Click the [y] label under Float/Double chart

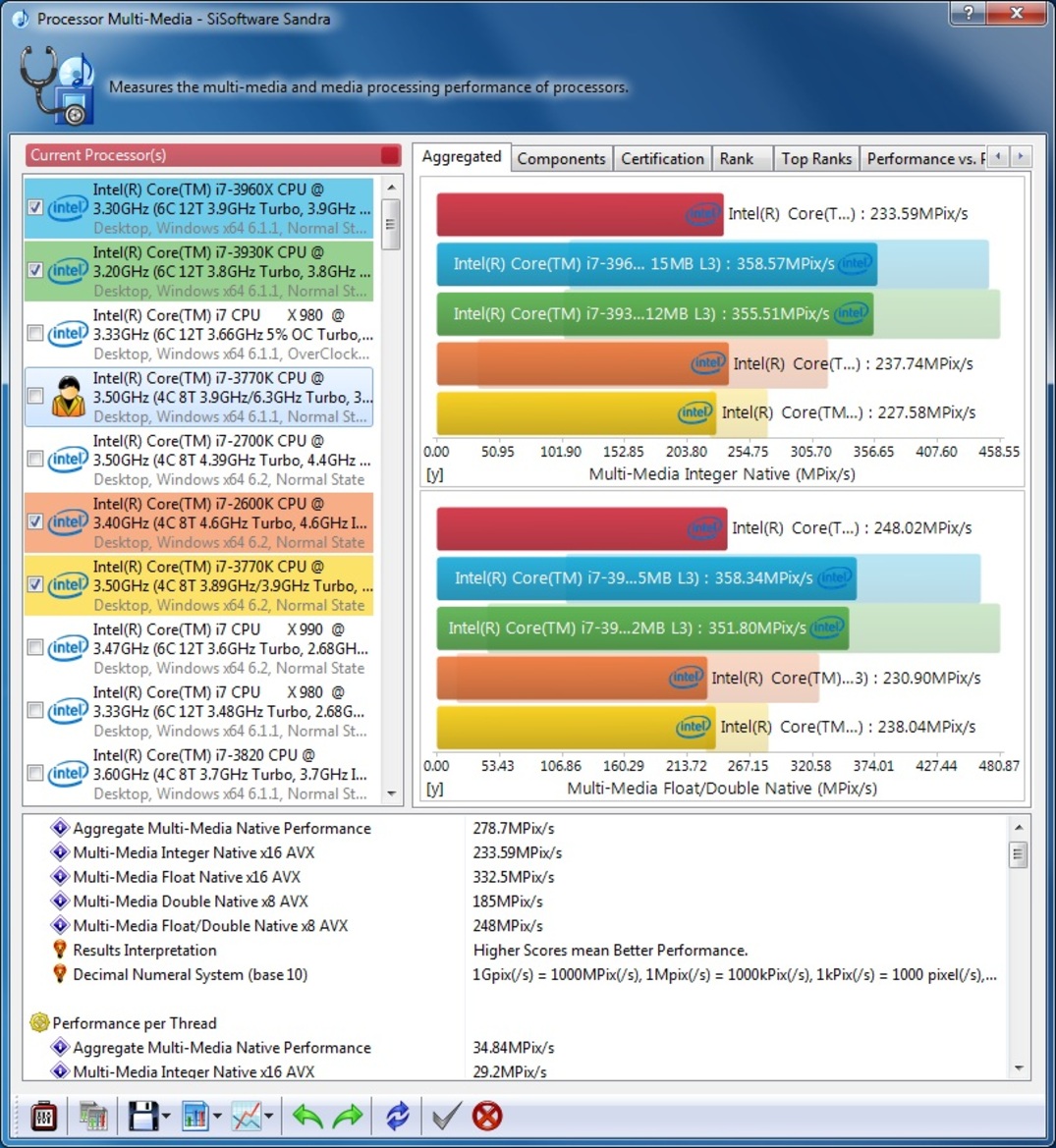point(434,789)
